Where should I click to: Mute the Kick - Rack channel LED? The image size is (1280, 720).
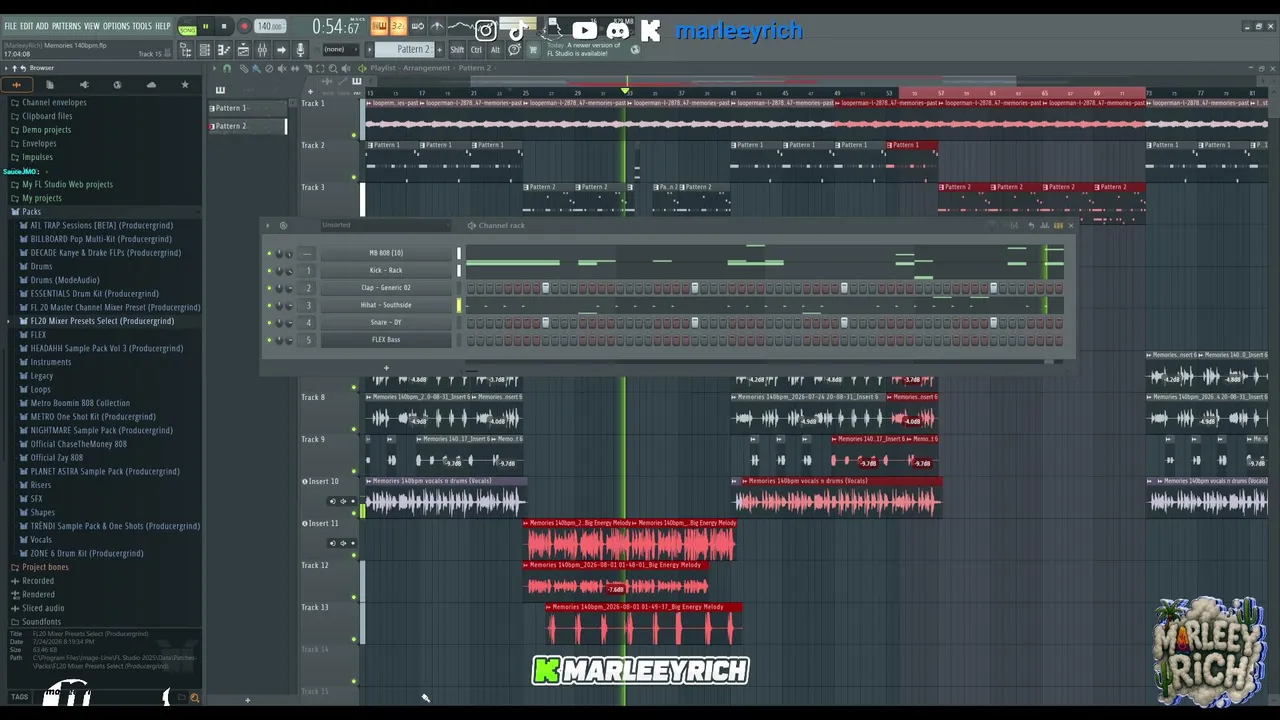[x=269, y=271]
